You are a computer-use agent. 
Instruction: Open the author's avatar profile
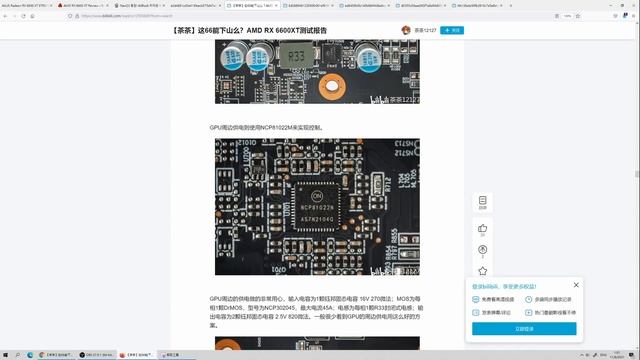click(x=406, y=30)
